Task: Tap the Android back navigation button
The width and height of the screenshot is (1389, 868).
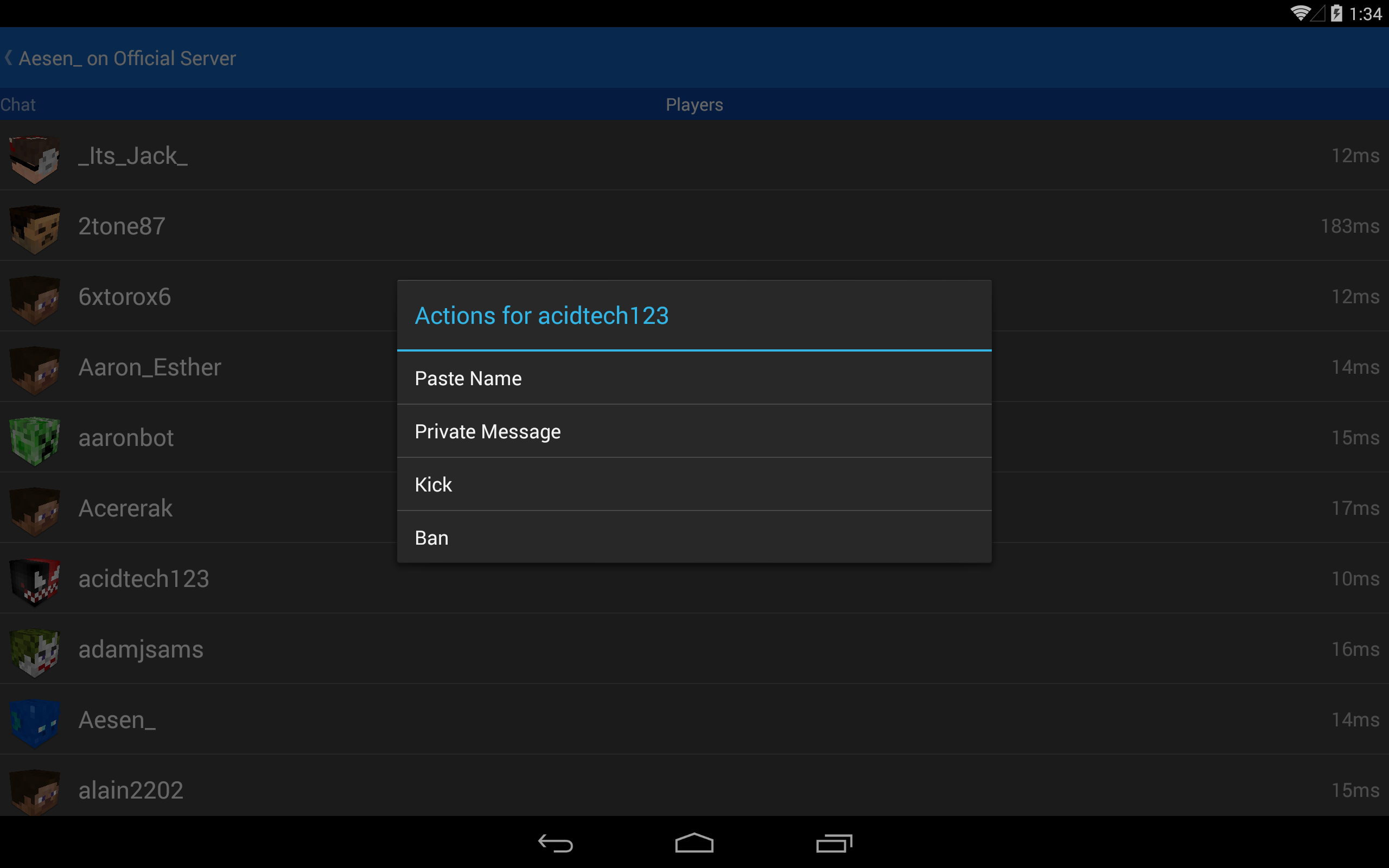Action: pos(555,843)
